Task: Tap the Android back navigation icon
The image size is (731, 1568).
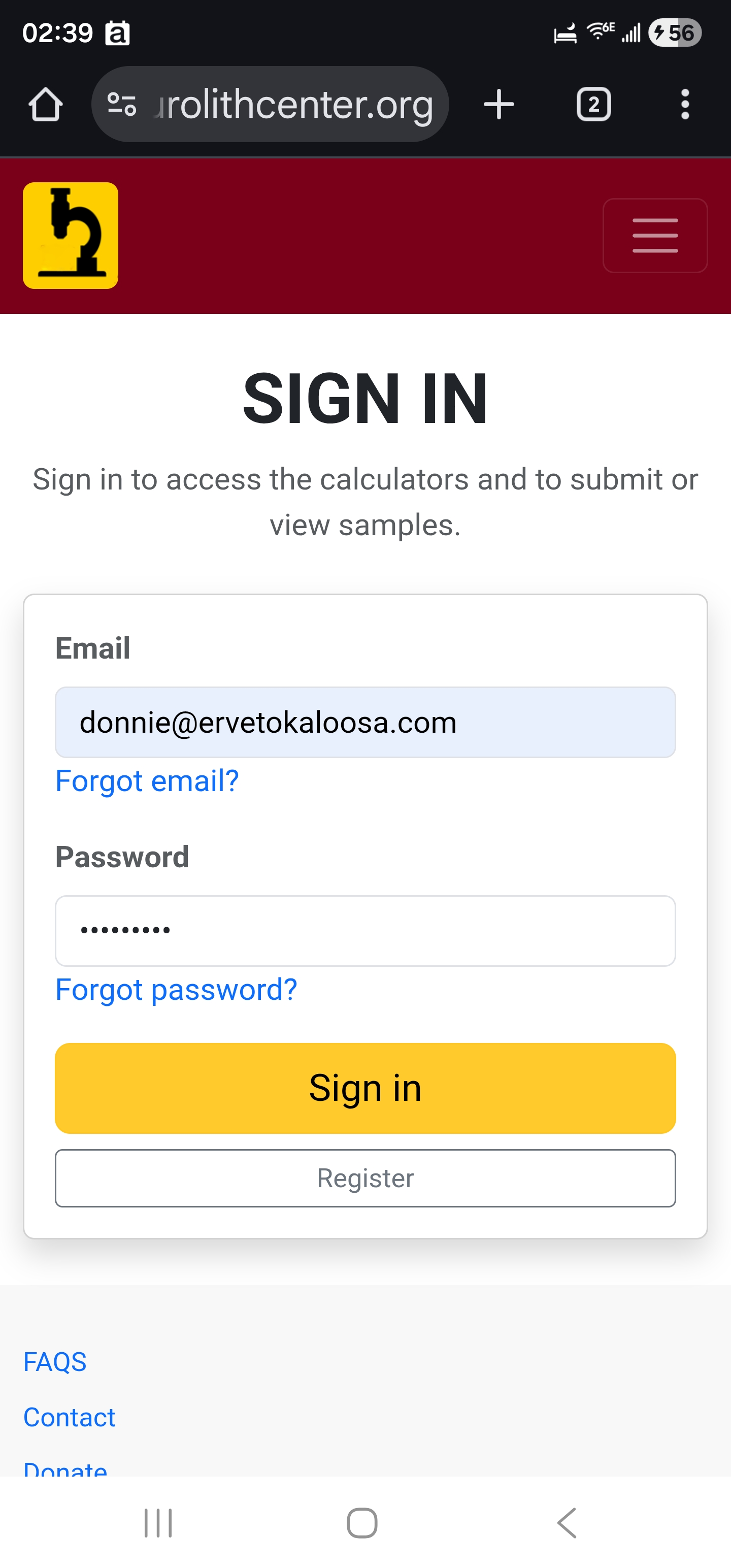Action: click(x=567, y=1523)
